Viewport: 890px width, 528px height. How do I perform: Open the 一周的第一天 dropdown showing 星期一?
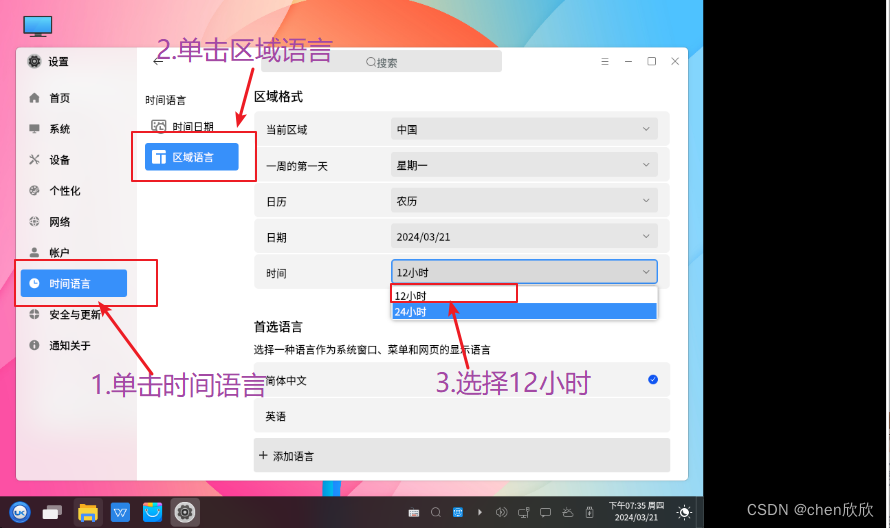tap(524, 165)
